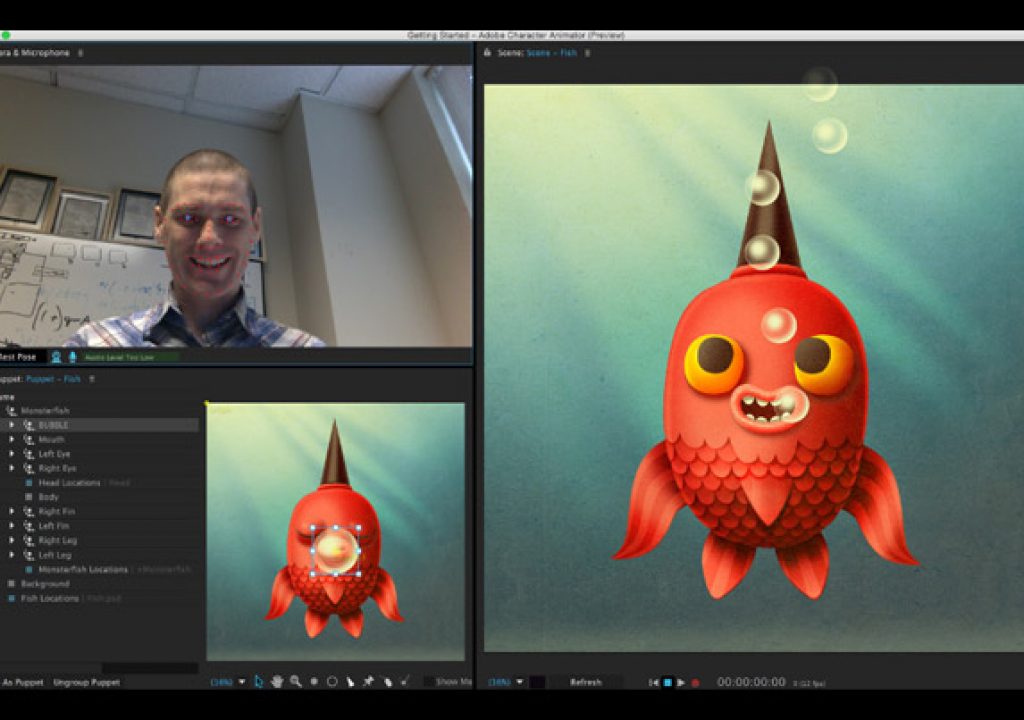Open the Puppet panel menu icon
The height and width of the screenshot is (720, 1024).
[x=91, y=379]
